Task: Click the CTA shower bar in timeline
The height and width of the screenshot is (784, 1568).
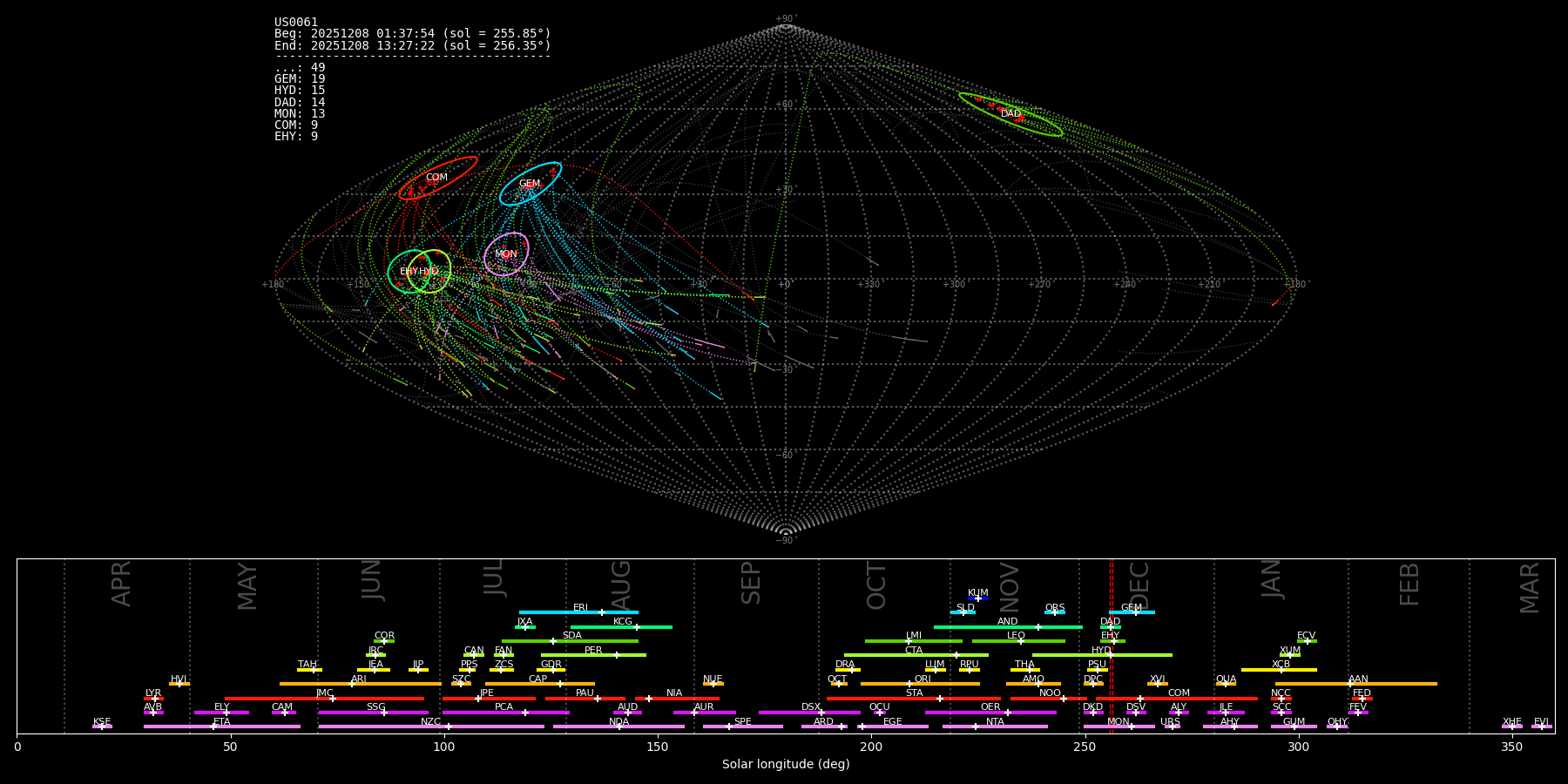Action: tap(916, 655)
